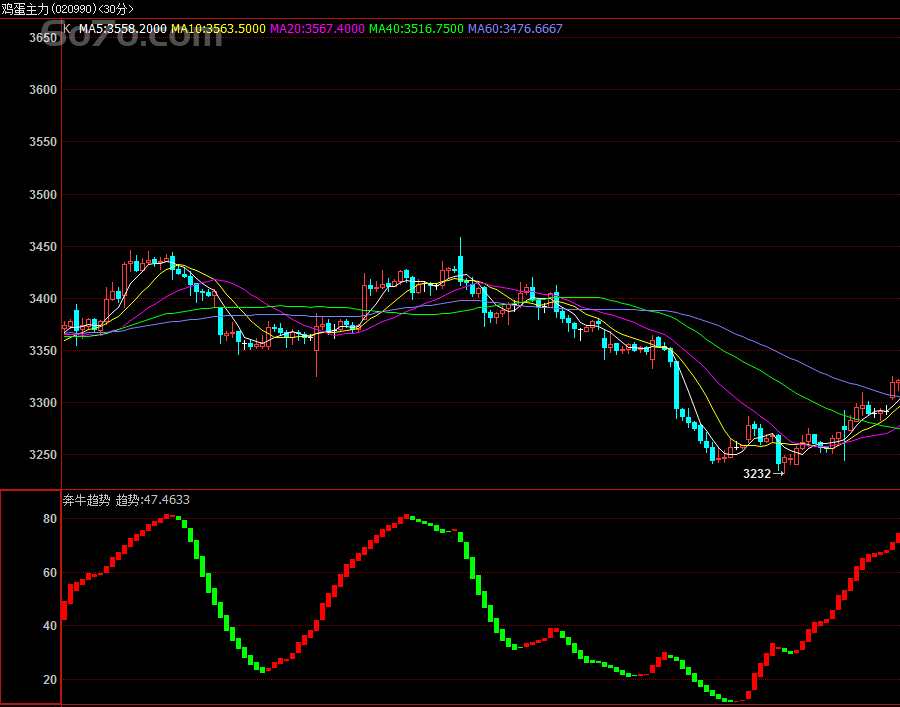Select the 3600 price axis label
Viewport: 900px width, 707px height.
click(x=43, y=90)
